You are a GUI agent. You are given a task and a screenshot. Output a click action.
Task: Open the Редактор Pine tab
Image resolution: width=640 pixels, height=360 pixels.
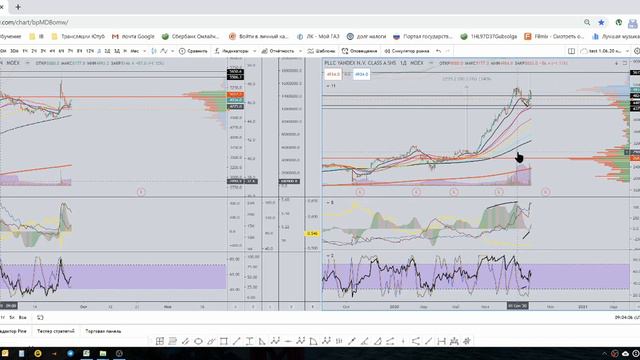tap(13, 331)
